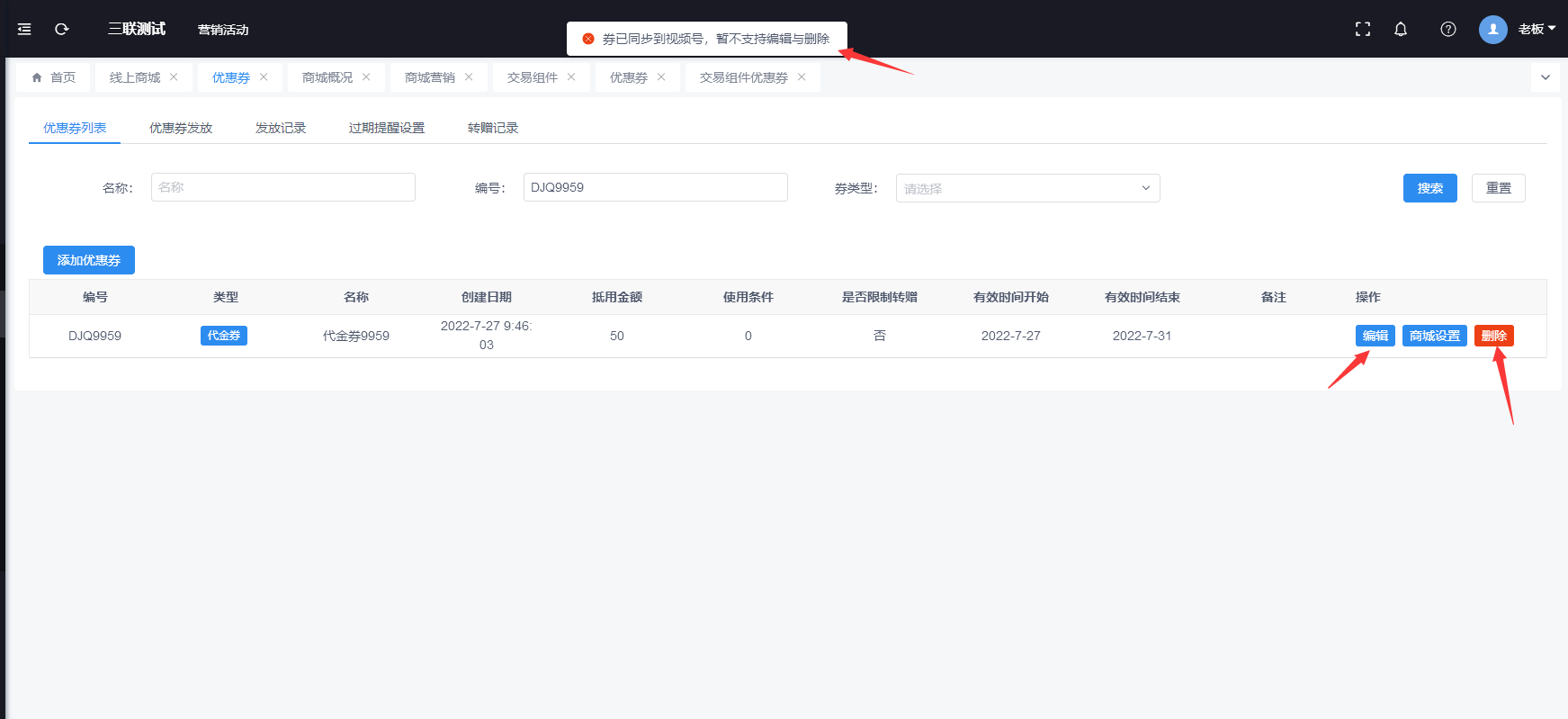Select the 转赠记录 sub-tab
Viewport: 1568px width, 719px height.
(x=493, y=128)
